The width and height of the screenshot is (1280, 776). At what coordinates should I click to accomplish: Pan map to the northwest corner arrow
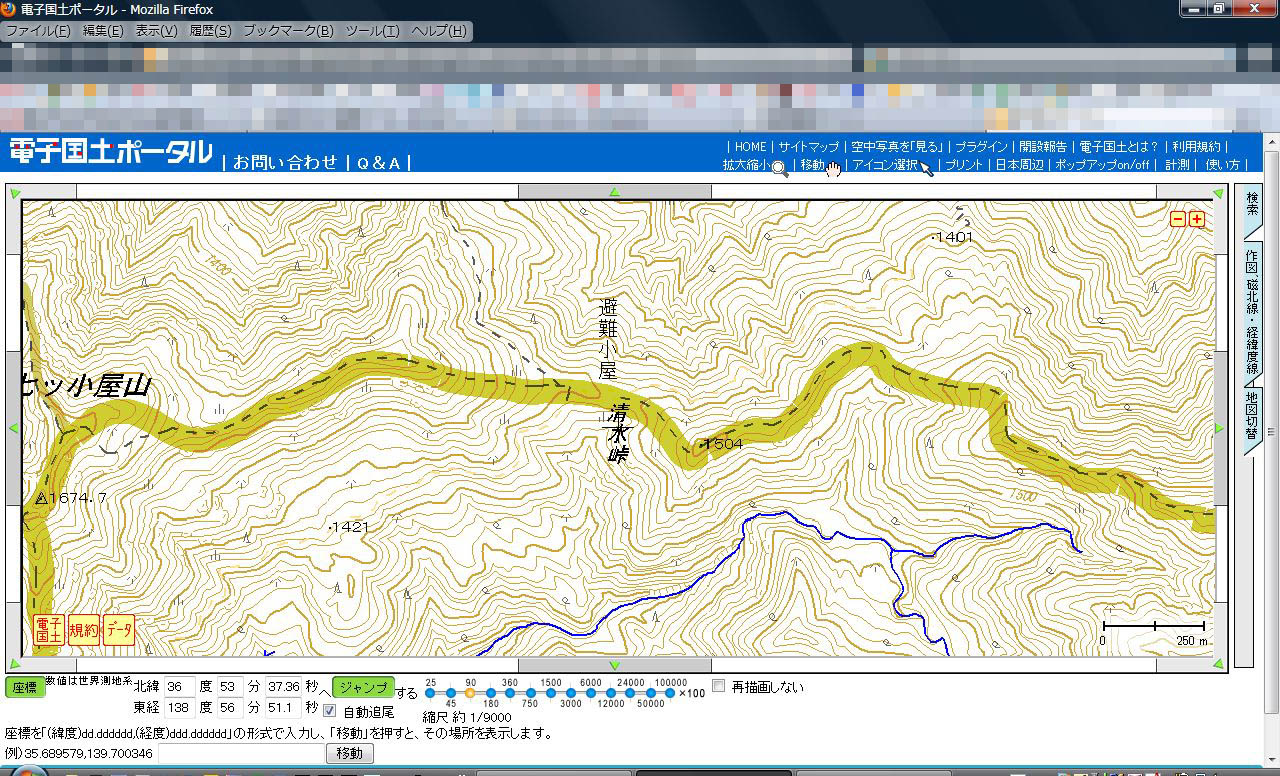coord(15,193)
